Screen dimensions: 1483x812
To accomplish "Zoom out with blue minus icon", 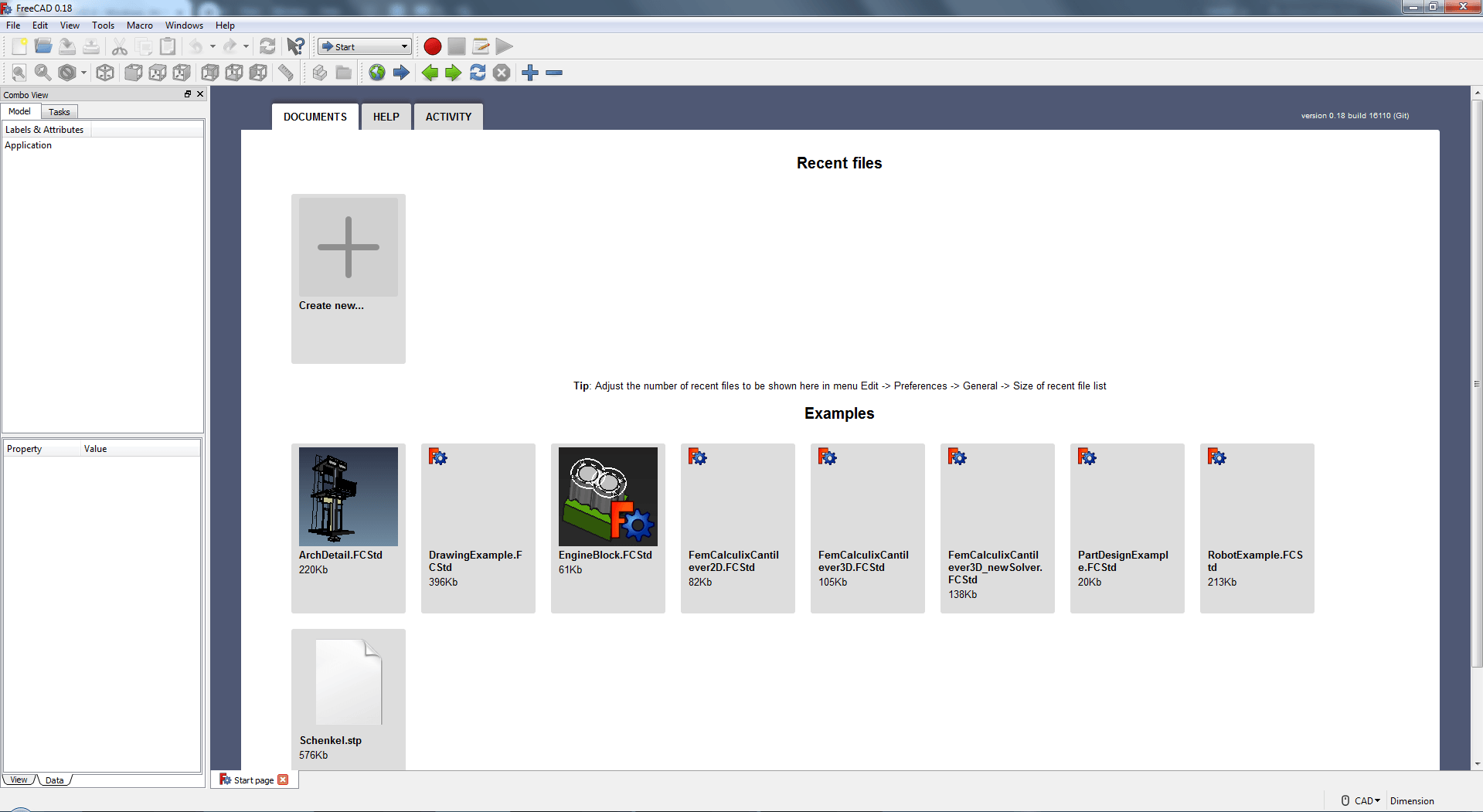I will 554,73.
